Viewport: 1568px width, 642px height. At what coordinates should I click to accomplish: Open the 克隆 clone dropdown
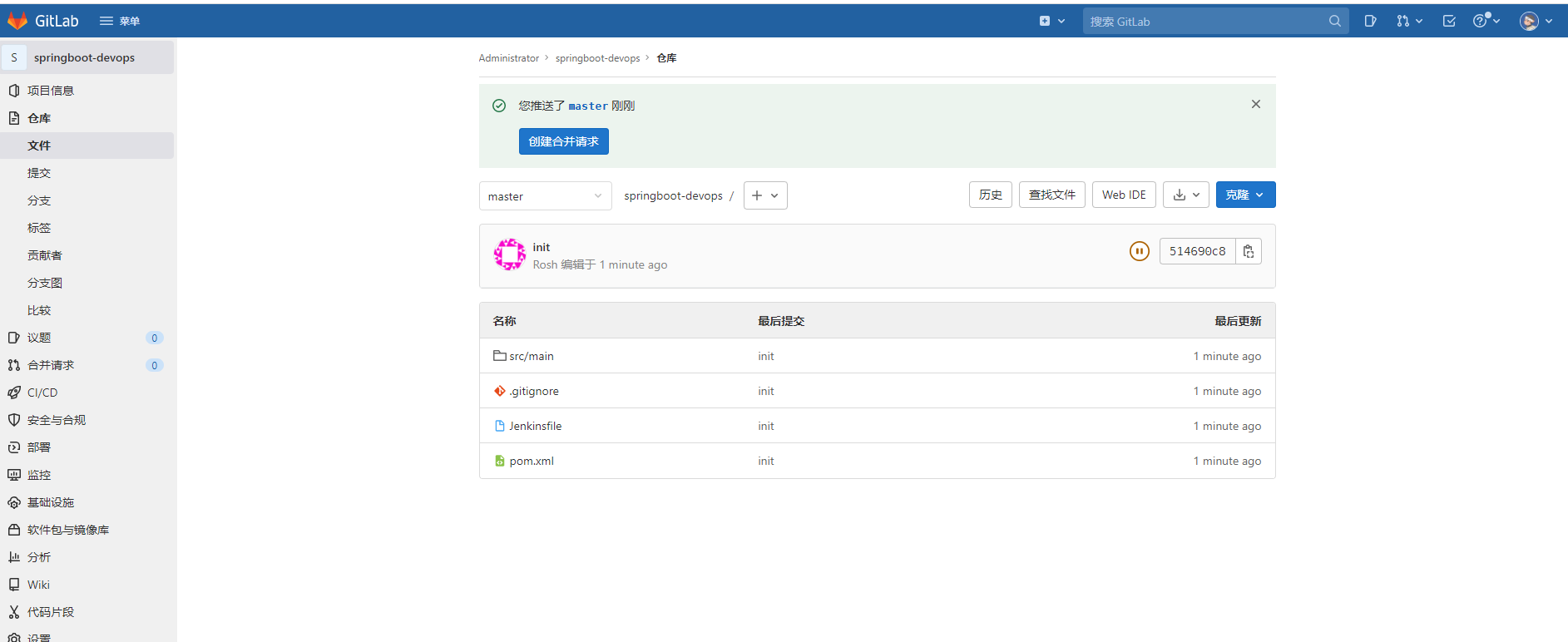(x=1245, y=195)
